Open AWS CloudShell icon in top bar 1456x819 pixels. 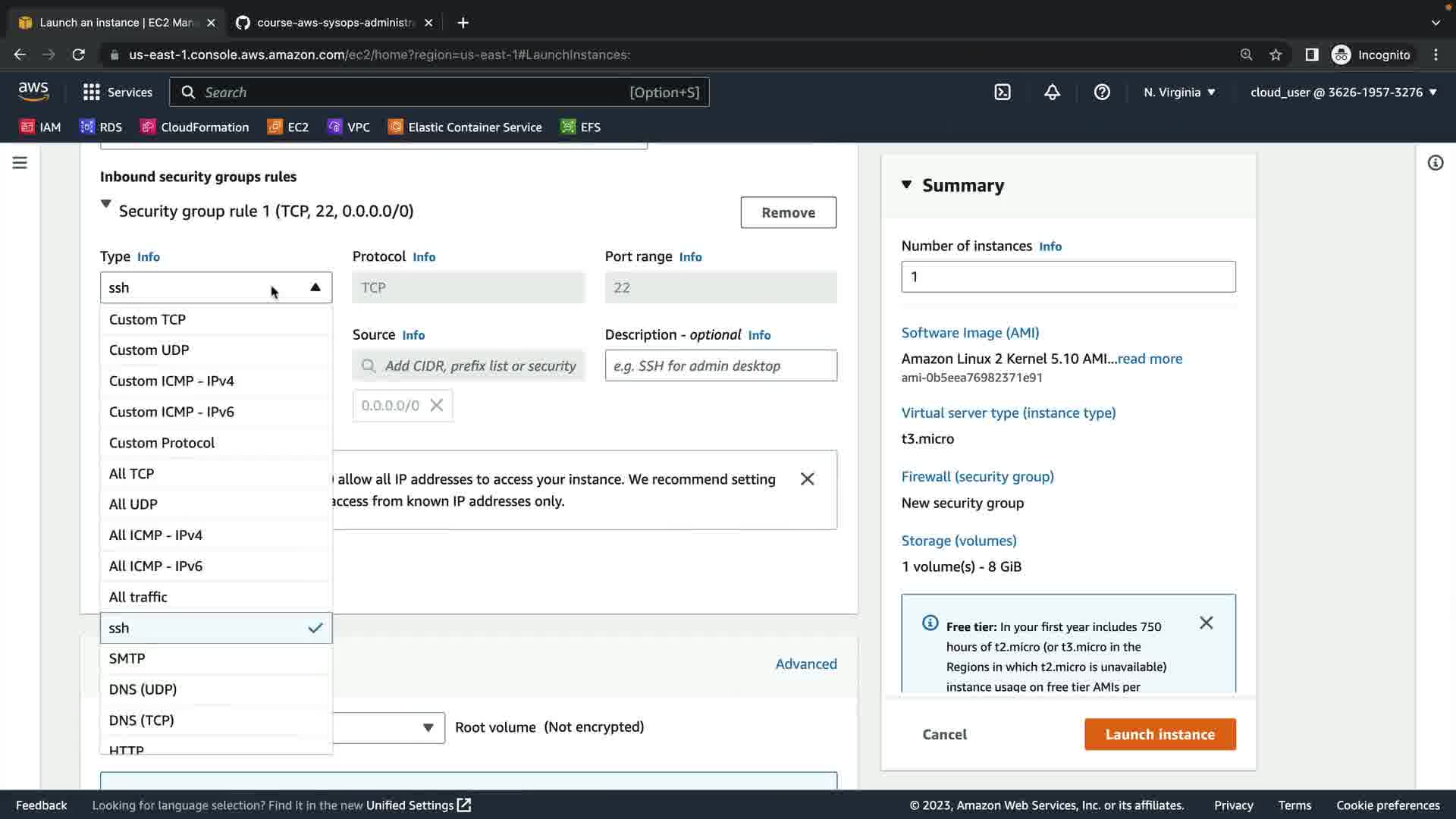[1003, 92]
